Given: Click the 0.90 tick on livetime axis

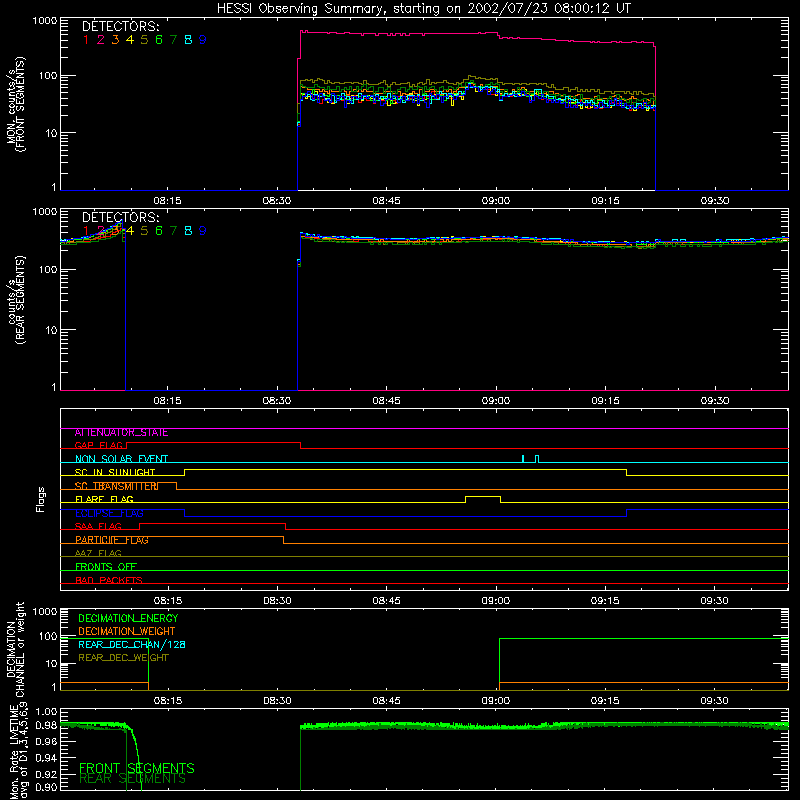Looking at the screenshot, I should click(x=46, y=787).
